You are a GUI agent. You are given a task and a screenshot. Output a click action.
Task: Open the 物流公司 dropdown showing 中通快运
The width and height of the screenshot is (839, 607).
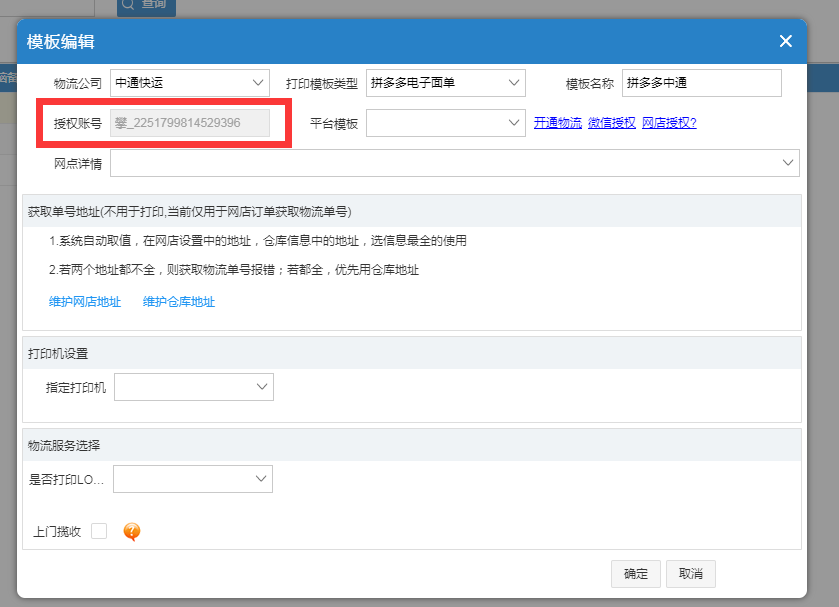190,83
